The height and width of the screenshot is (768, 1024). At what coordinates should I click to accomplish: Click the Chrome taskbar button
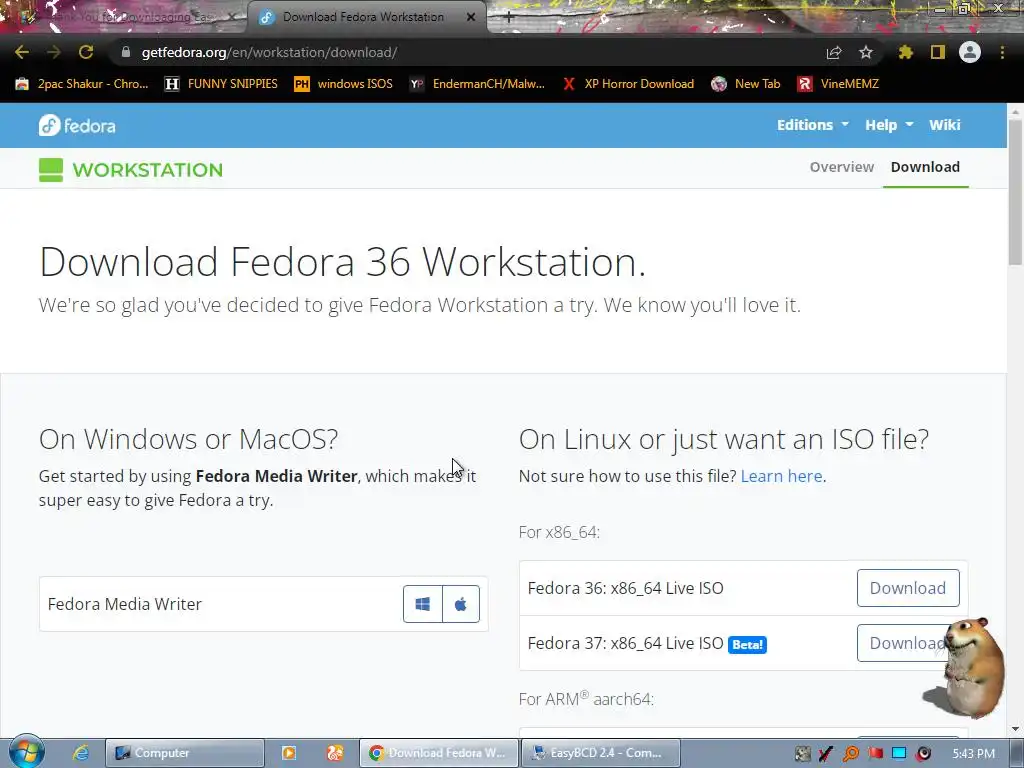tap(438, 753)
